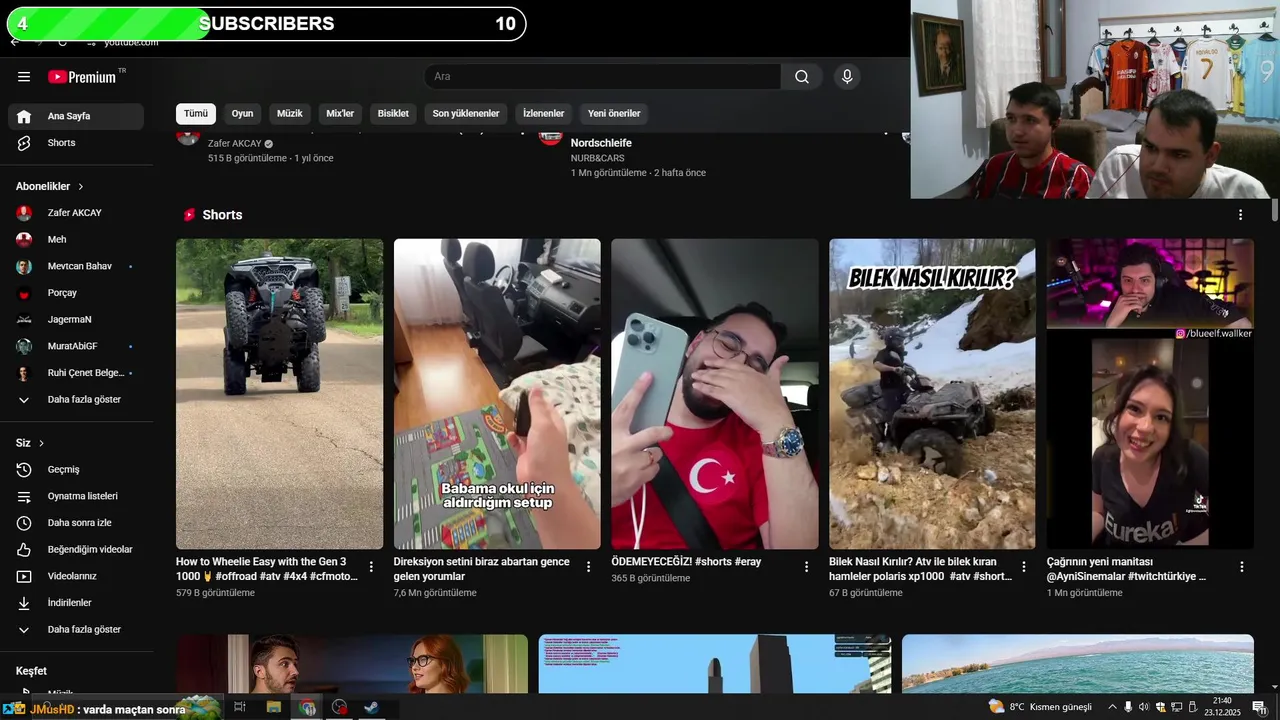Expand Siz list via Daha fazla göster
This screenshot has width=1280, height=720.
[76, 630]
